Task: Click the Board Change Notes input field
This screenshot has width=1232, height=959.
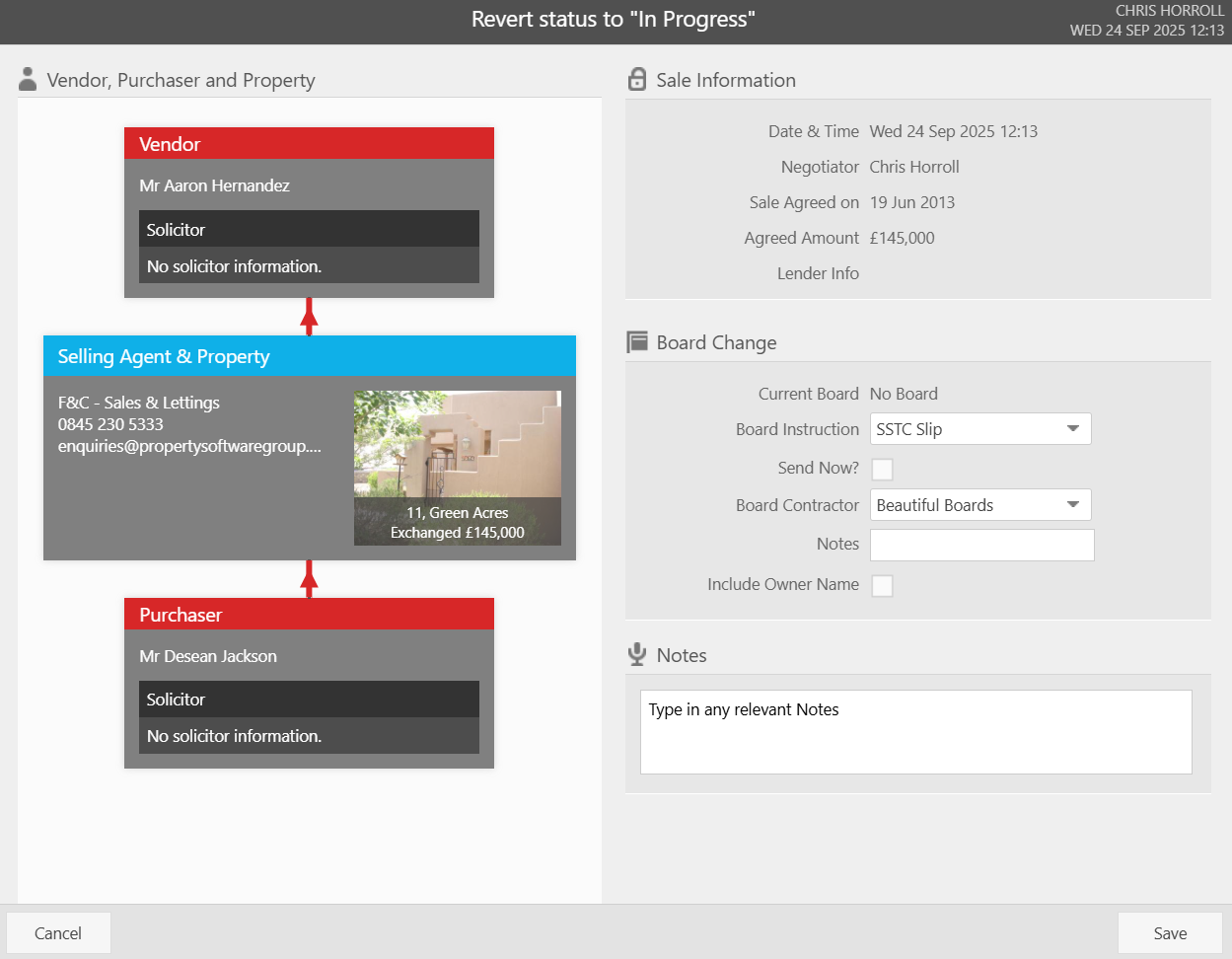Action: pos(981,545)
